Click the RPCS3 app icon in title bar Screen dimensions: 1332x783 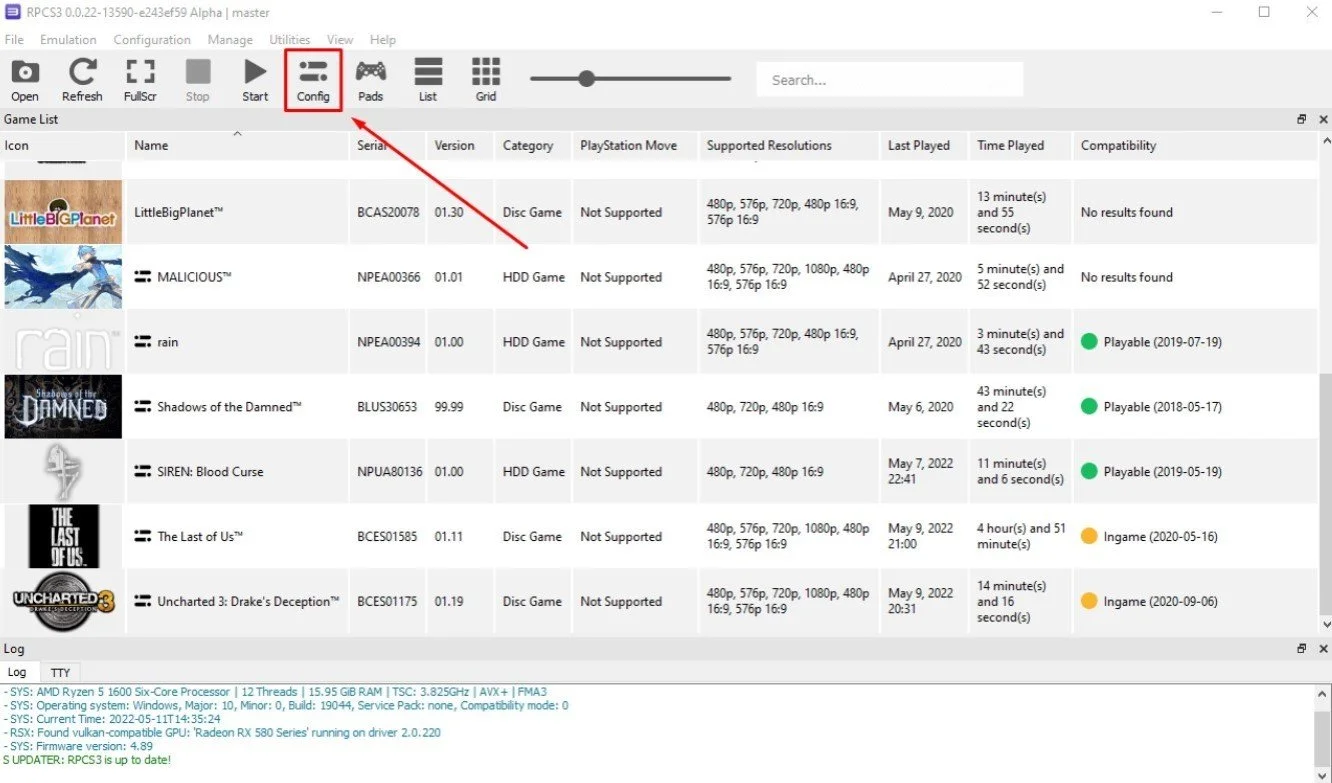[x=12, y=12]
